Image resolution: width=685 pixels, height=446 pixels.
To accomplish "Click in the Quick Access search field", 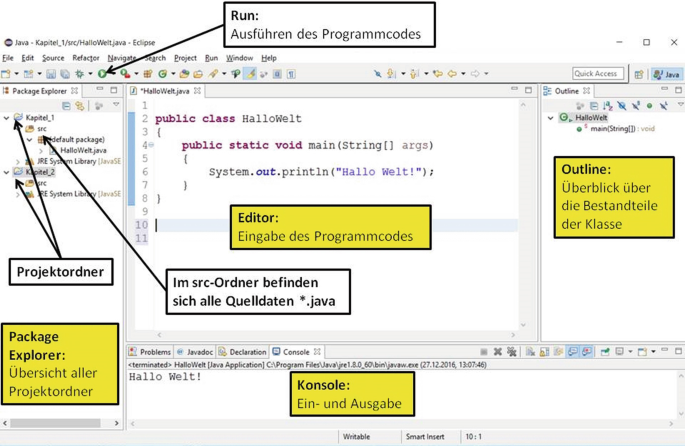I will [597, 74].
